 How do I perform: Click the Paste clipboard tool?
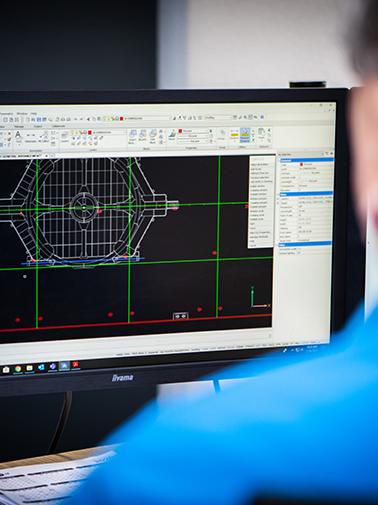261,133
